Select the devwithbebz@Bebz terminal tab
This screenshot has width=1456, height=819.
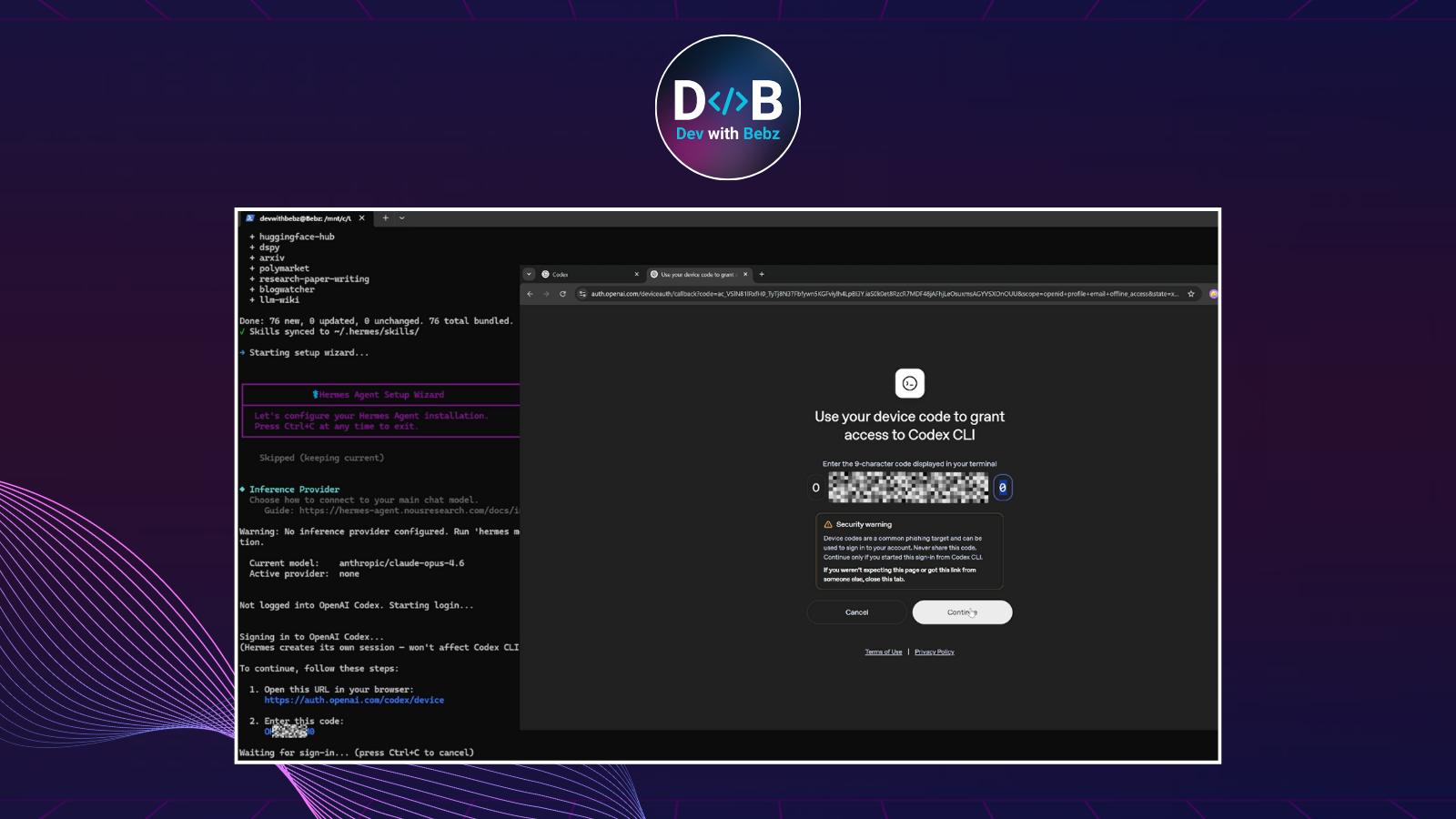pyautogui.click(x=305, y=218)
